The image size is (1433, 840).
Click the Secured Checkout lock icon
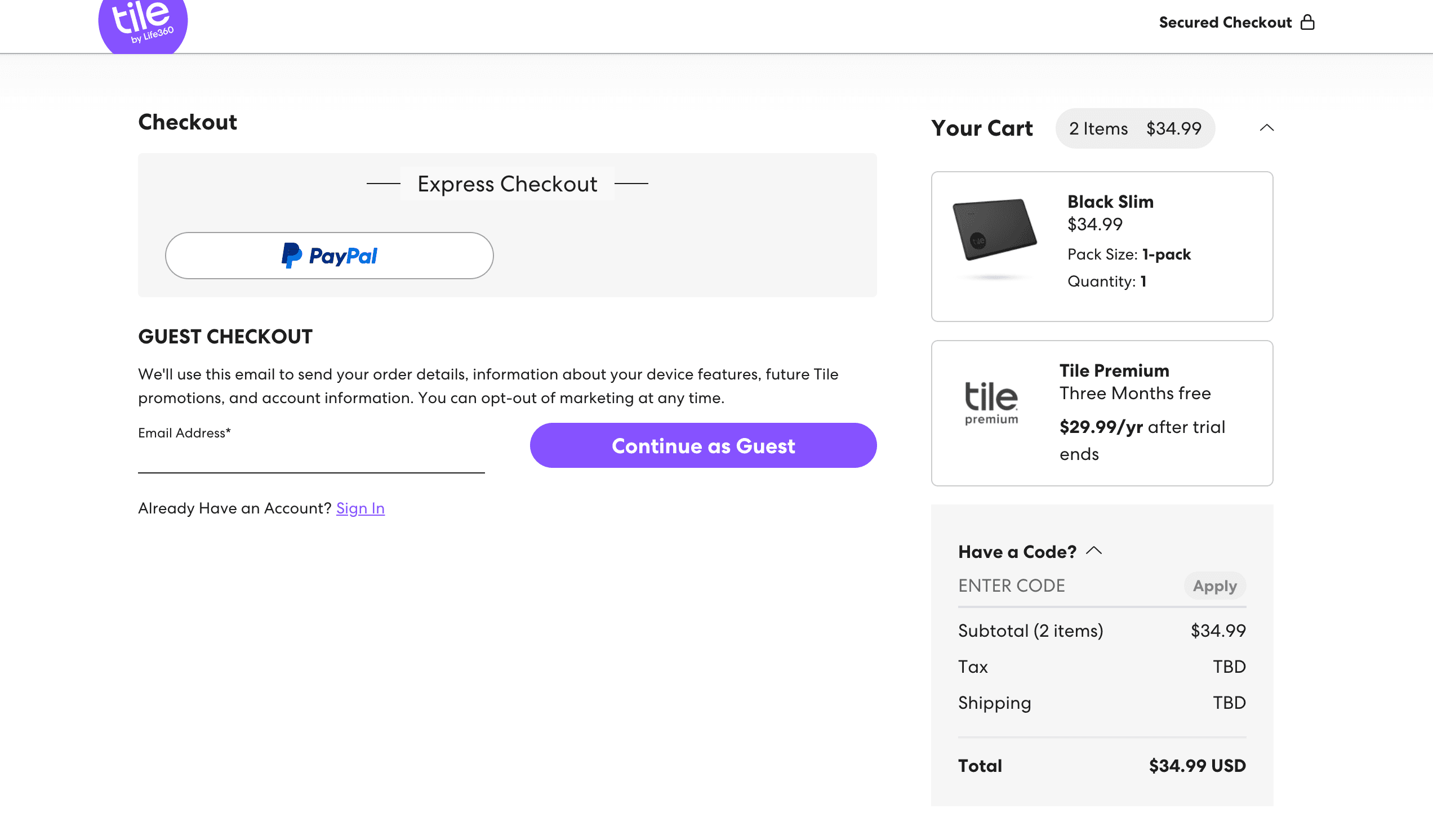(x=1309, y=22)
